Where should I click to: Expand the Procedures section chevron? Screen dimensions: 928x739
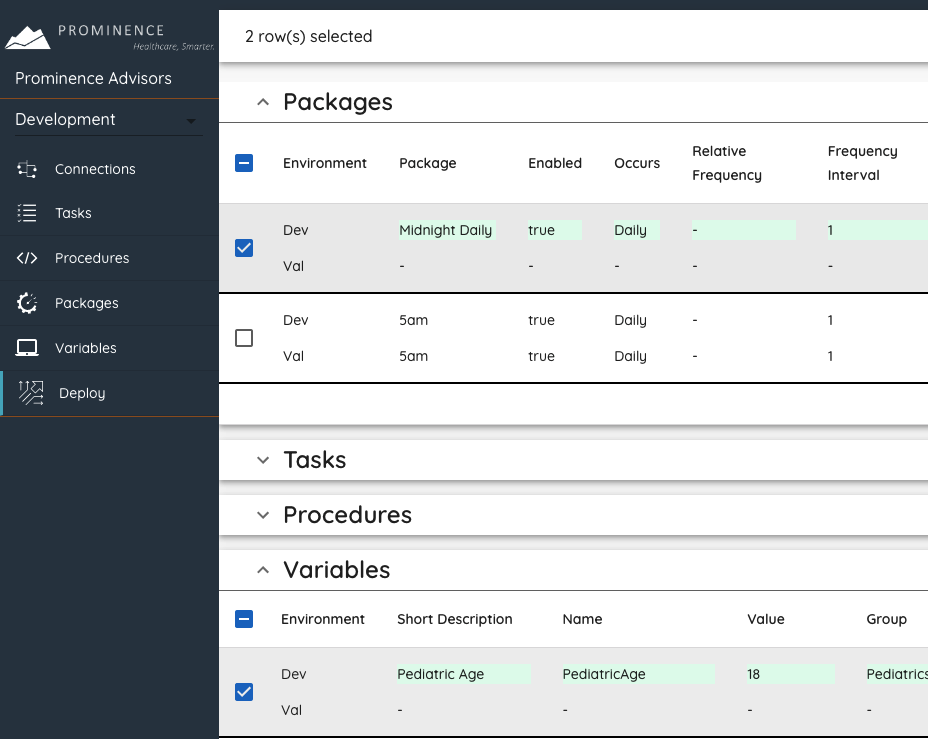(x=263, y=515)
